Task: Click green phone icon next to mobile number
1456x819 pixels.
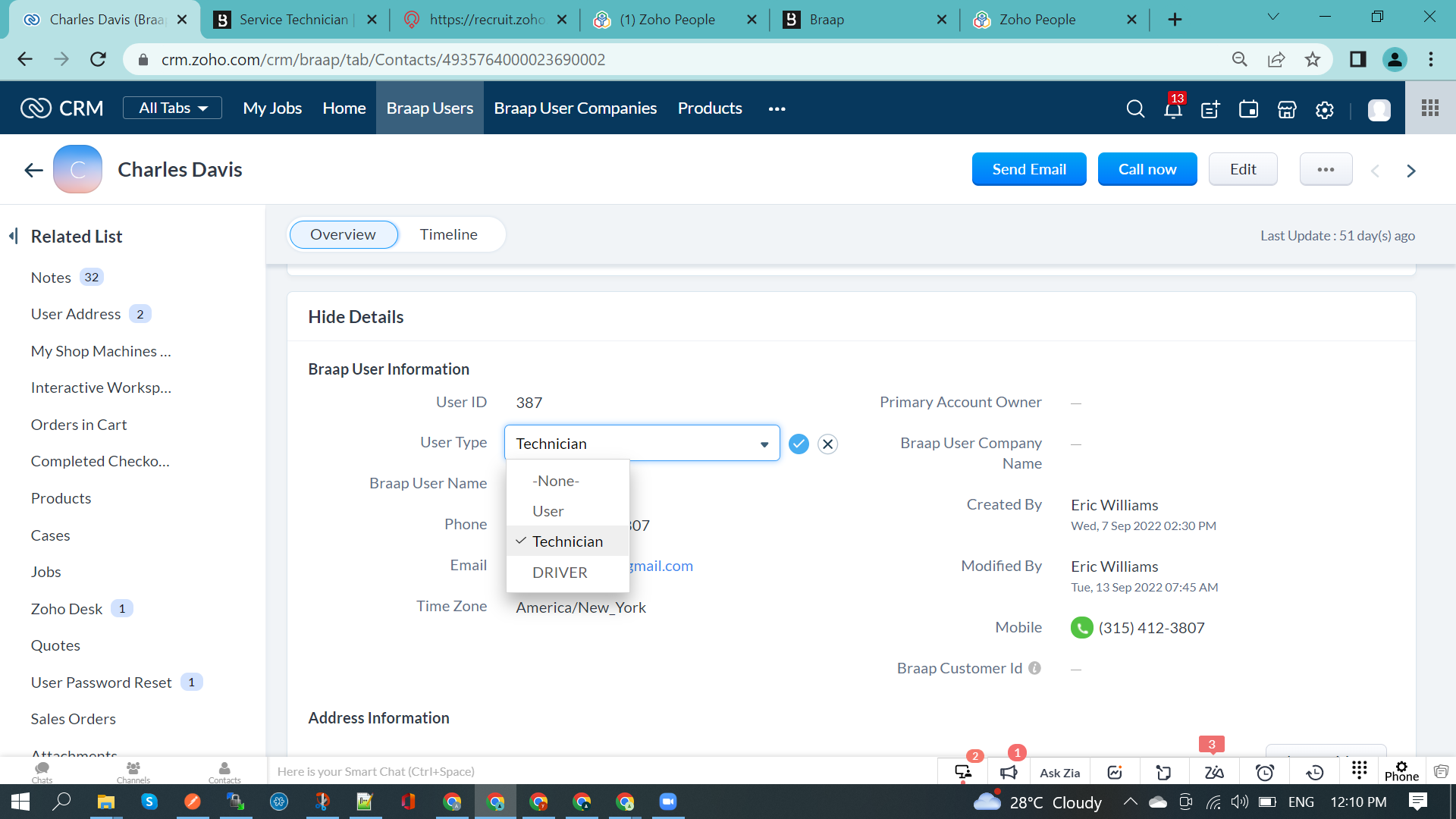Action: [1081, 628]
